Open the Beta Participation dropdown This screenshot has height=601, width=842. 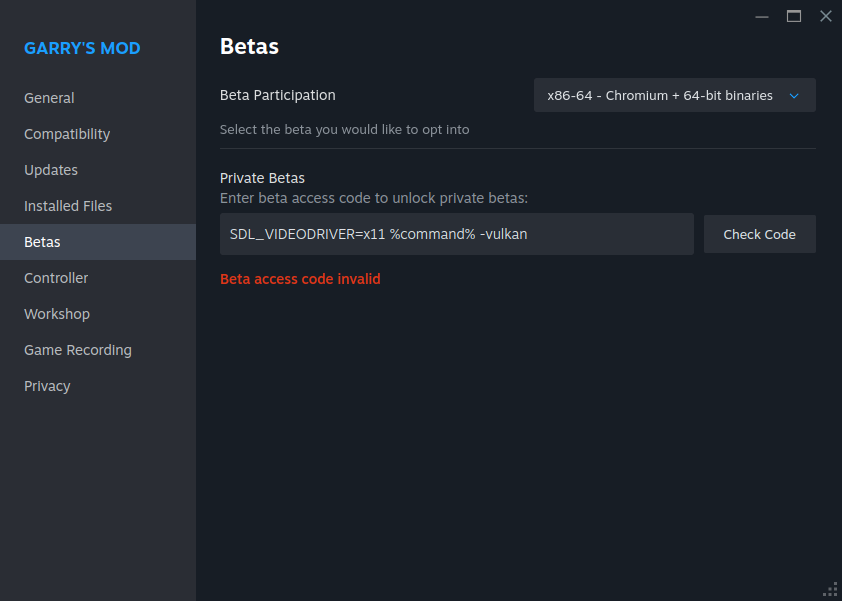[x=674, y=95]
